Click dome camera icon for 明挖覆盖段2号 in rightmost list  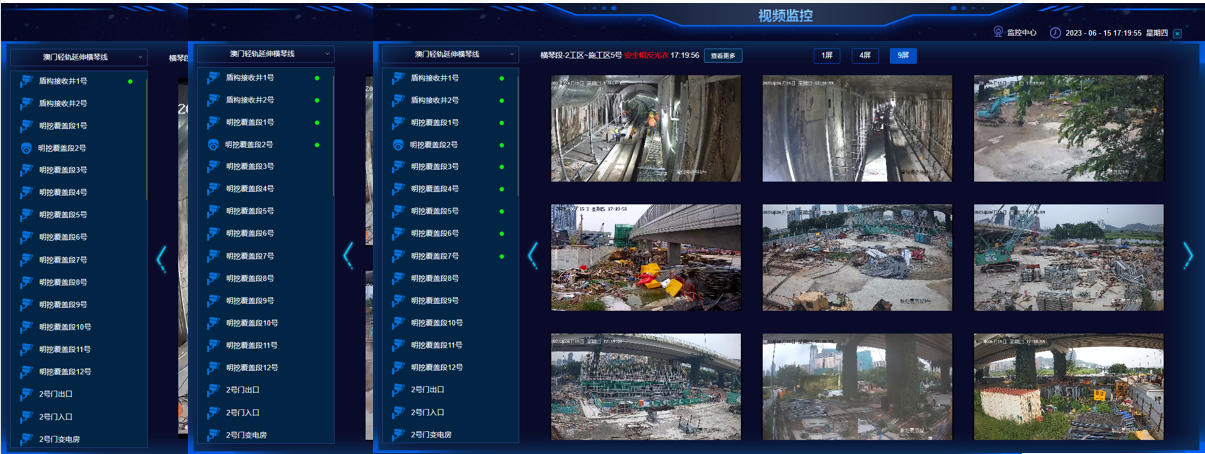click(x=397, y=145)
